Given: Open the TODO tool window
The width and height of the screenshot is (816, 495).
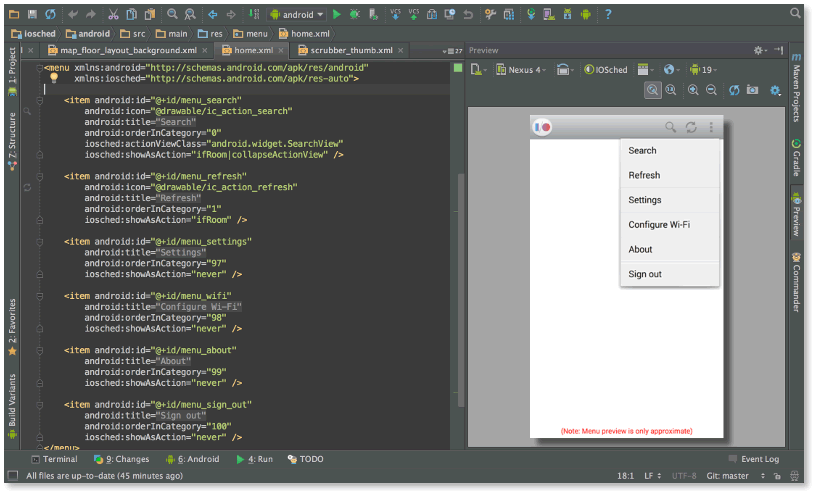Looking at the screenshot, I should coord(305,459).
